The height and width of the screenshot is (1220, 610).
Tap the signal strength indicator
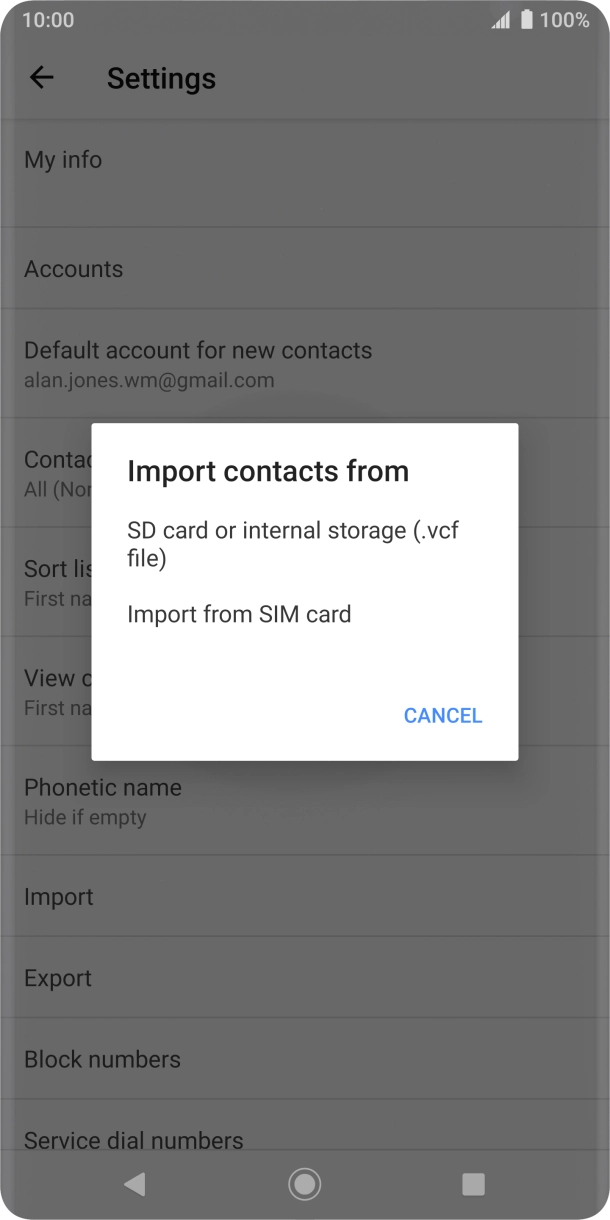[502, 19]
